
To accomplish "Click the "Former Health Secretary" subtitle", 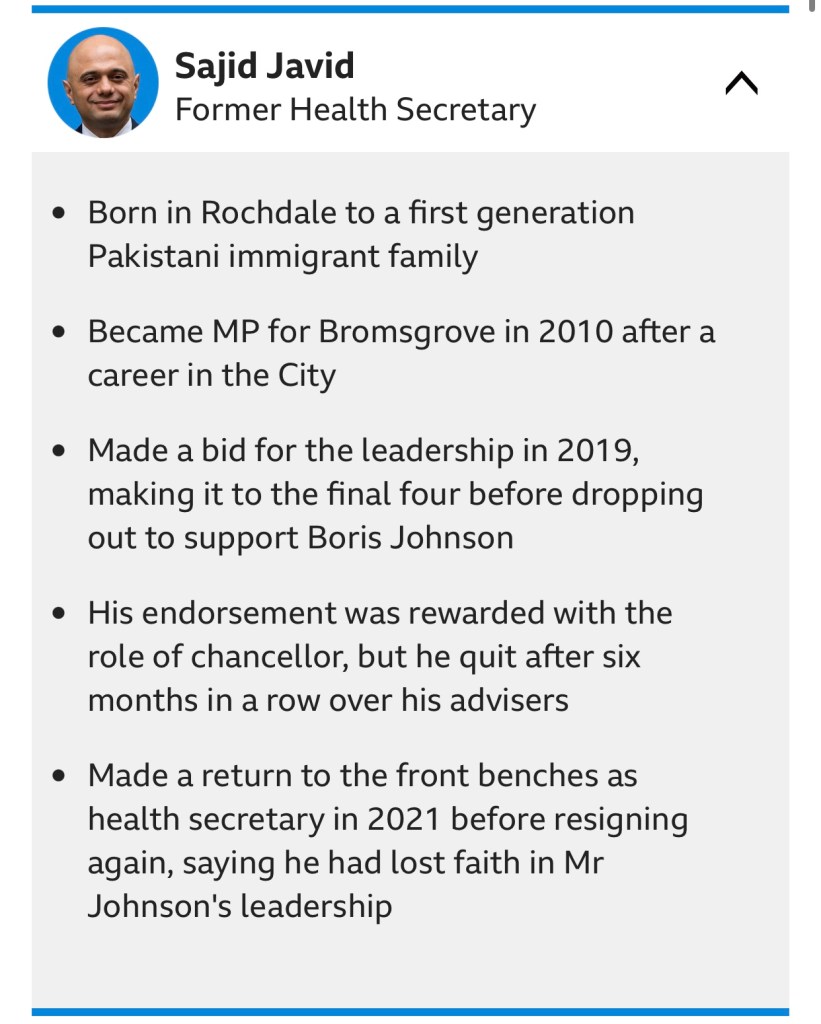I will click(x=355, y=109).
